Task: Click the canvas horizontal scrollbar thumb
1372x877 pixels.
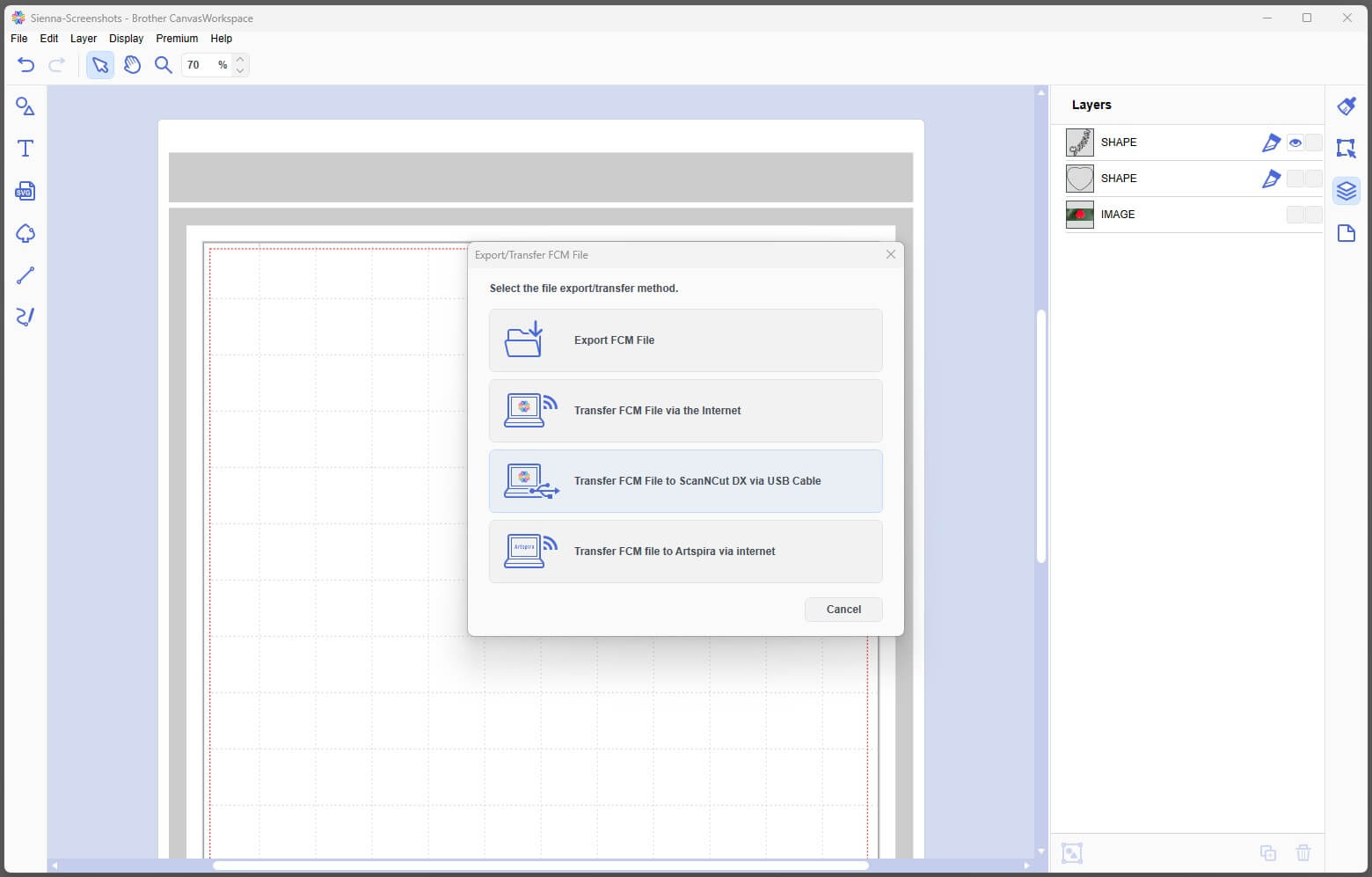Action: point(541,866)
